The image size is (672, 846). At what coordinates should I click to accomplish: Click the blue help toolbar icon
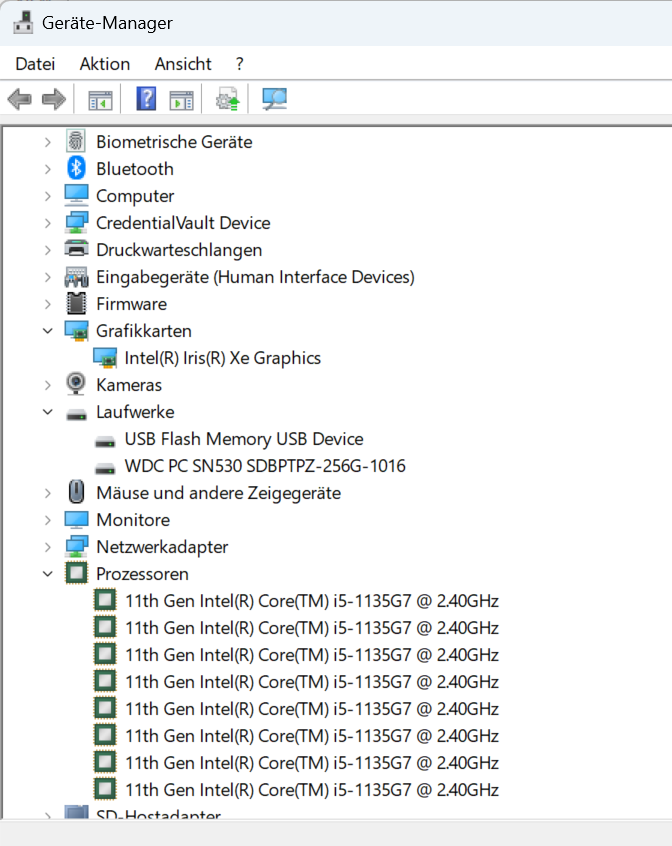pyautogui.click(x=146, y=99)
